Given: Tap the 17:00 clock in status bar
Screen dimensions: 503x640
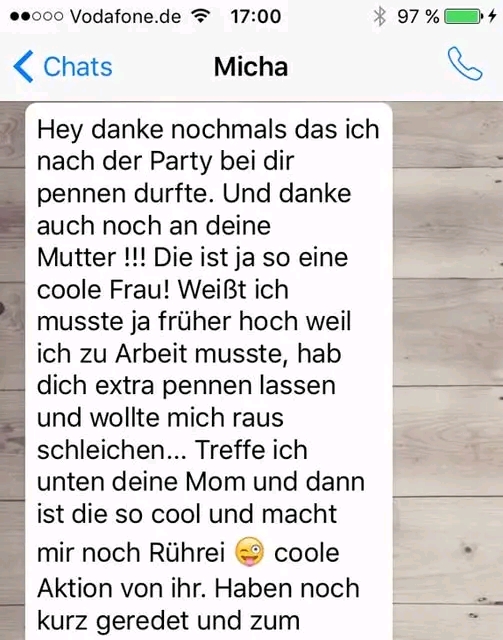Looking at the screenshot, I should 256,17.
